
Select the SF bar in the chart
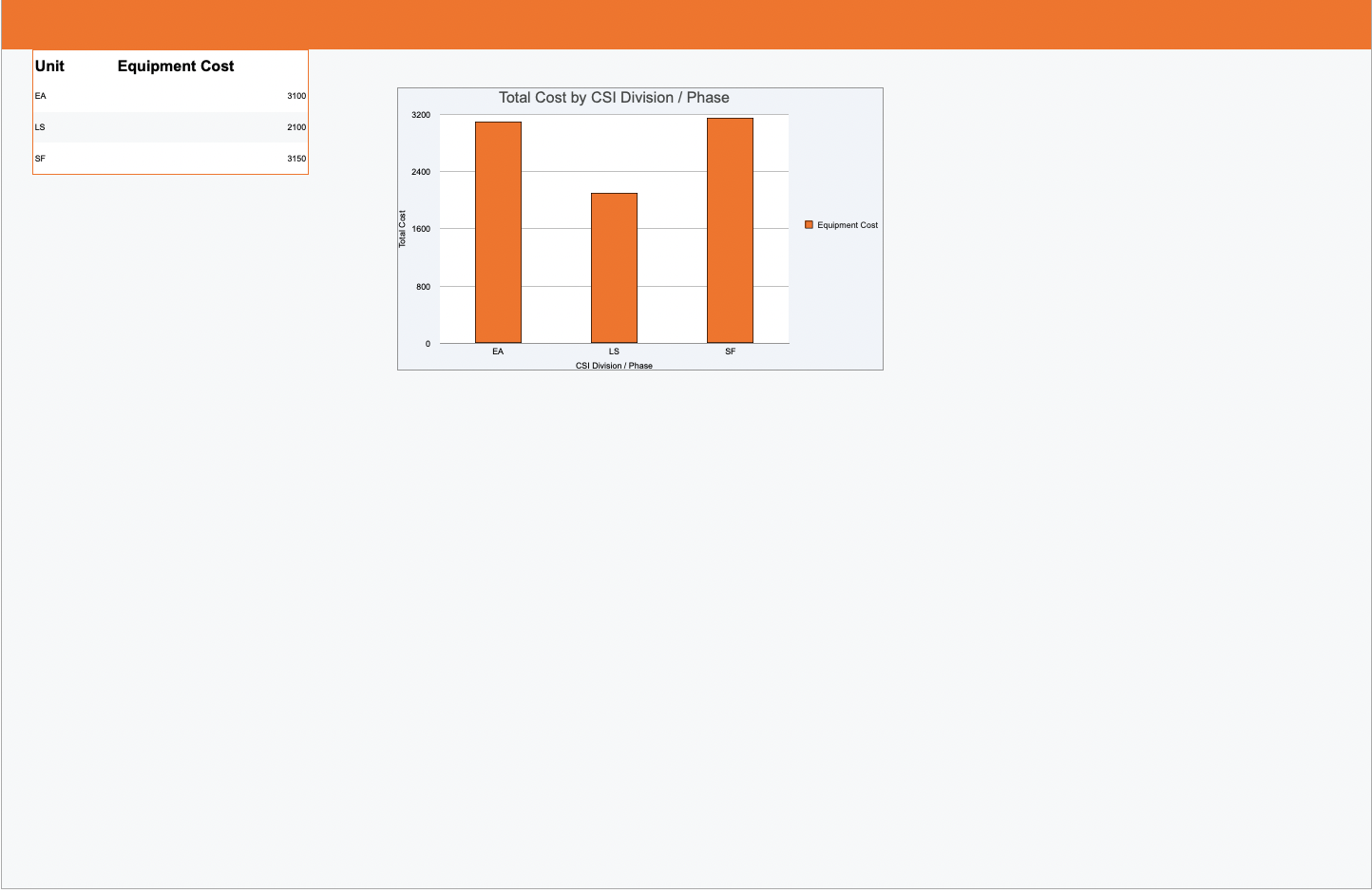[729, 233]
